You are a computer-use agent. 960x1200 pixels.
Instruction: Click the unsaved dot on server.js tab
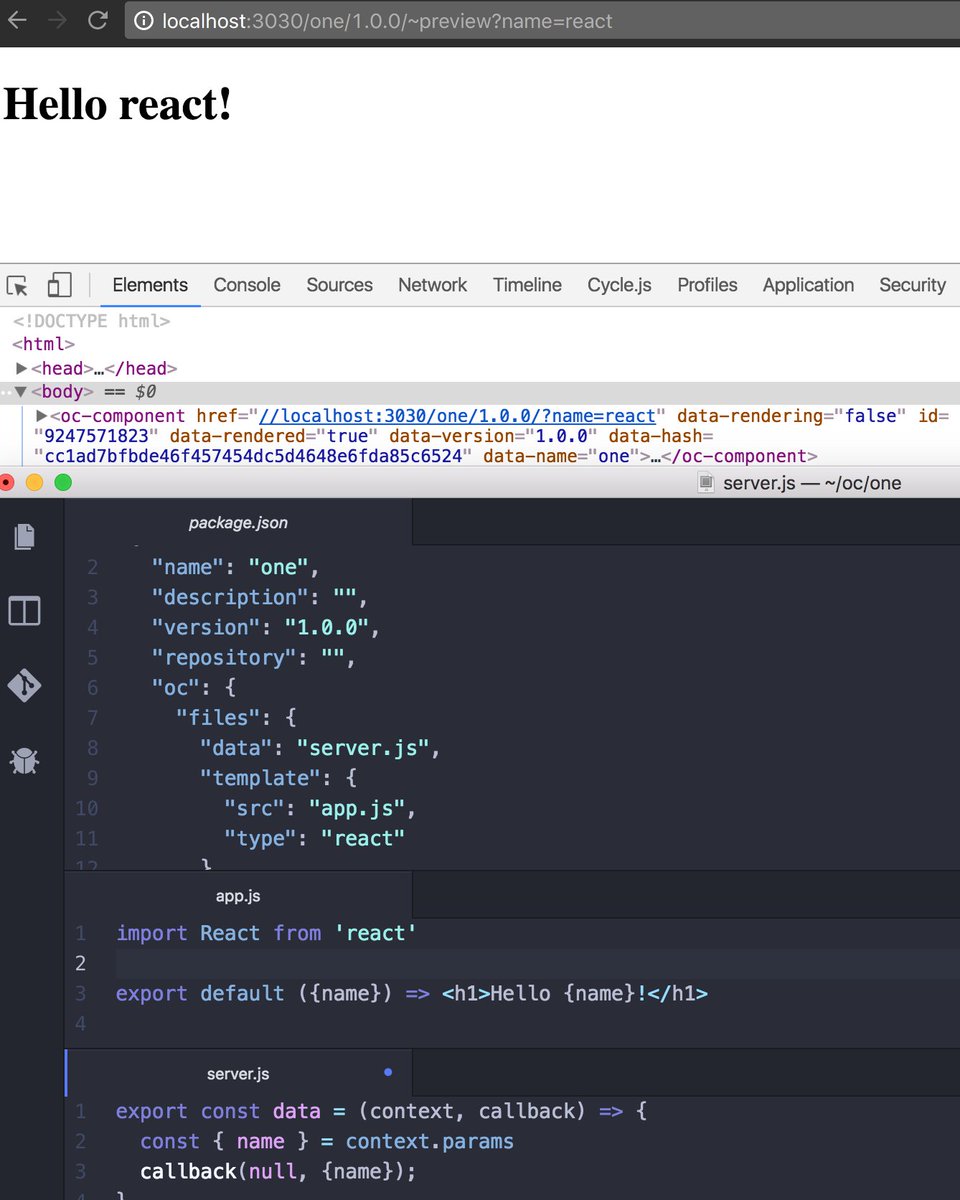point(388,1073)
